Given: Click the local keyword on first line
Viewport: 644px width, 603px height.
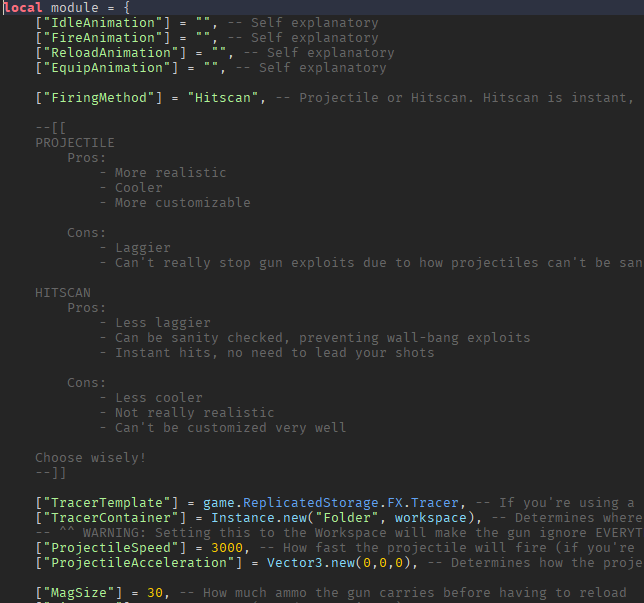Looking at the screenshot, I should pyautogui.click(x=23, y=8).
